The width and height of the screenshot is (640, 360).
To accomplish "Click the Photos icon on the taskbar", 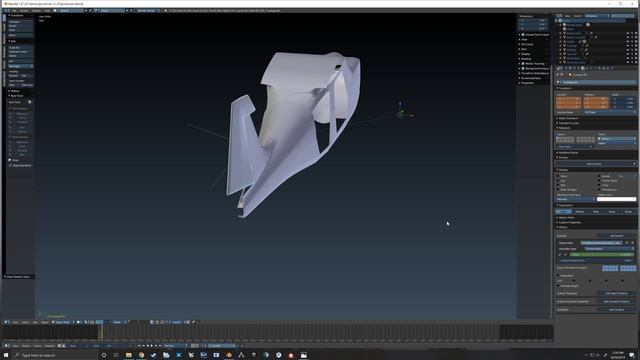I will (304, 355).
